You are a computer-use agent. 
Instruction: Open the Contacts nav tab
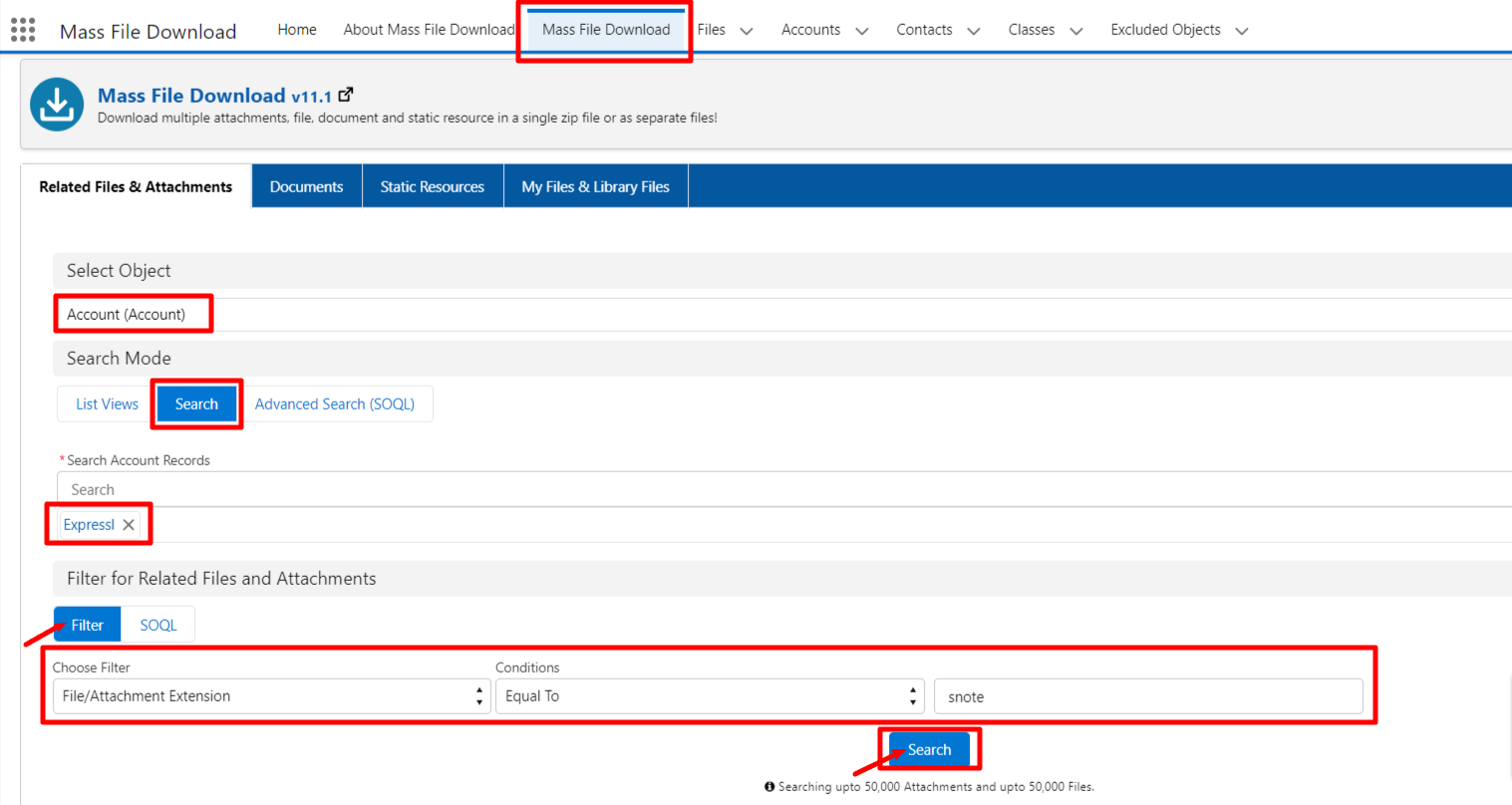pos(924,30)
